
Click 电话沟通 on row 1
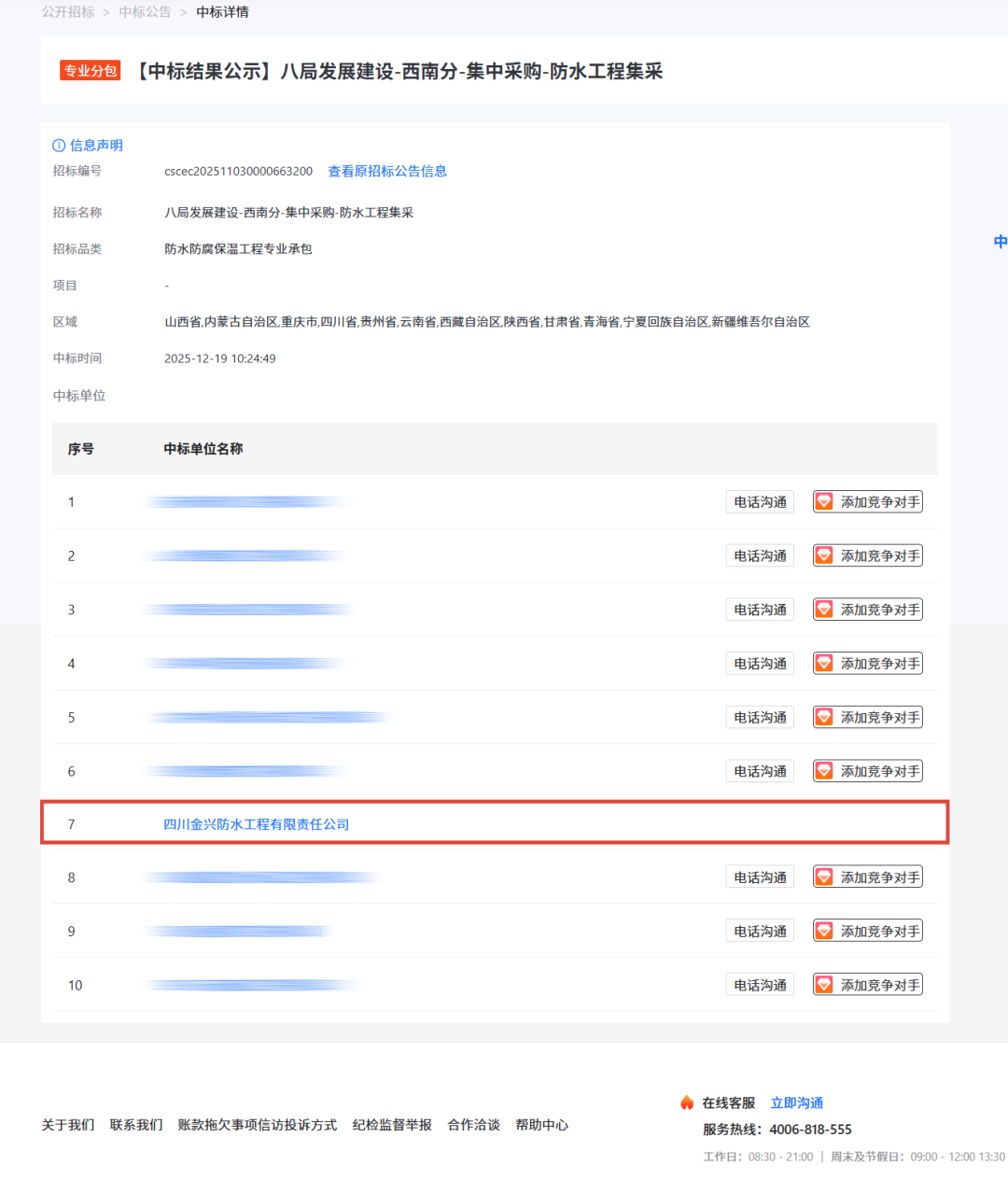(x=759, y=501)
